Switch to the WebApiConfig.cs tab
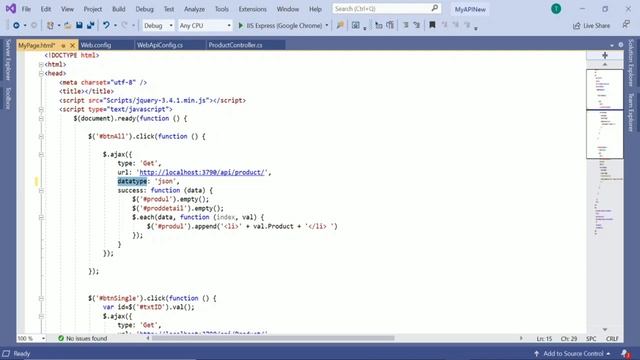This screenshot has height=360, width=640. pos(170,45)
